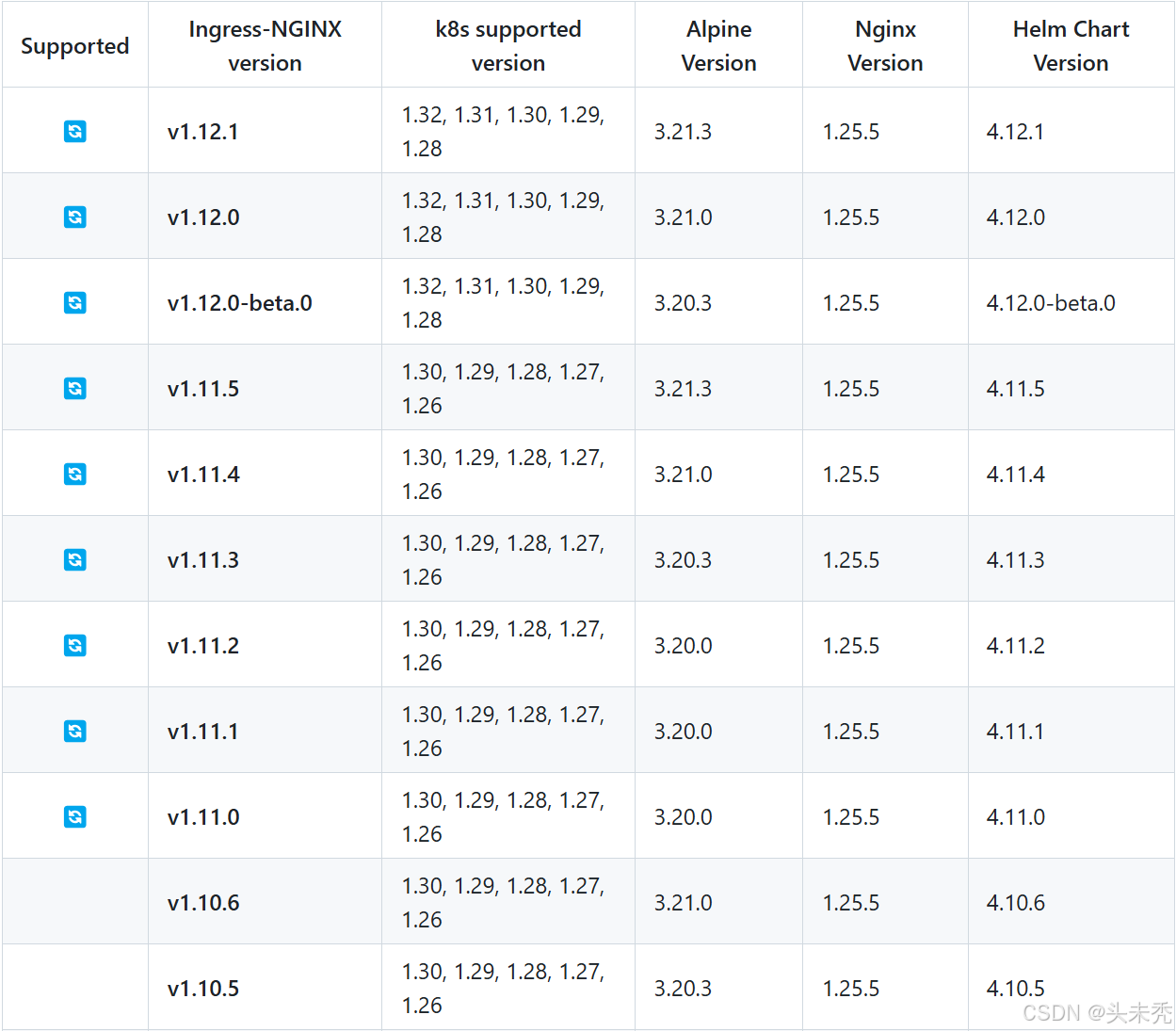Screen dimensions: 1176x1031
Task: Click Nginx version 1.25.5 in v1.12.1 row
Action: 851,132
